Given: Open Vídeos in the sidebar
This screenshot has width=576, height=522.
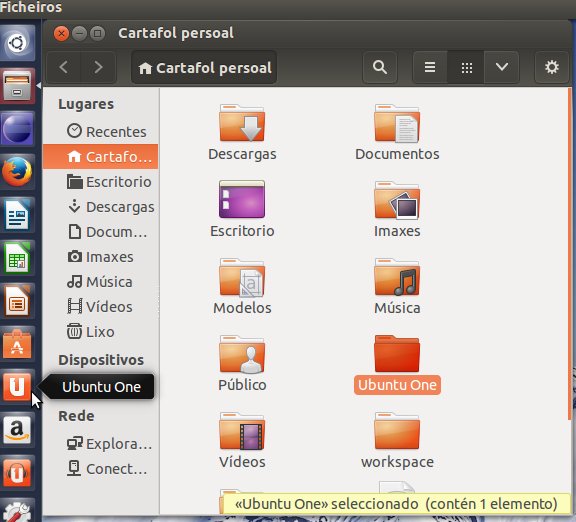Looking at the screenshot, I should [101, 306].
